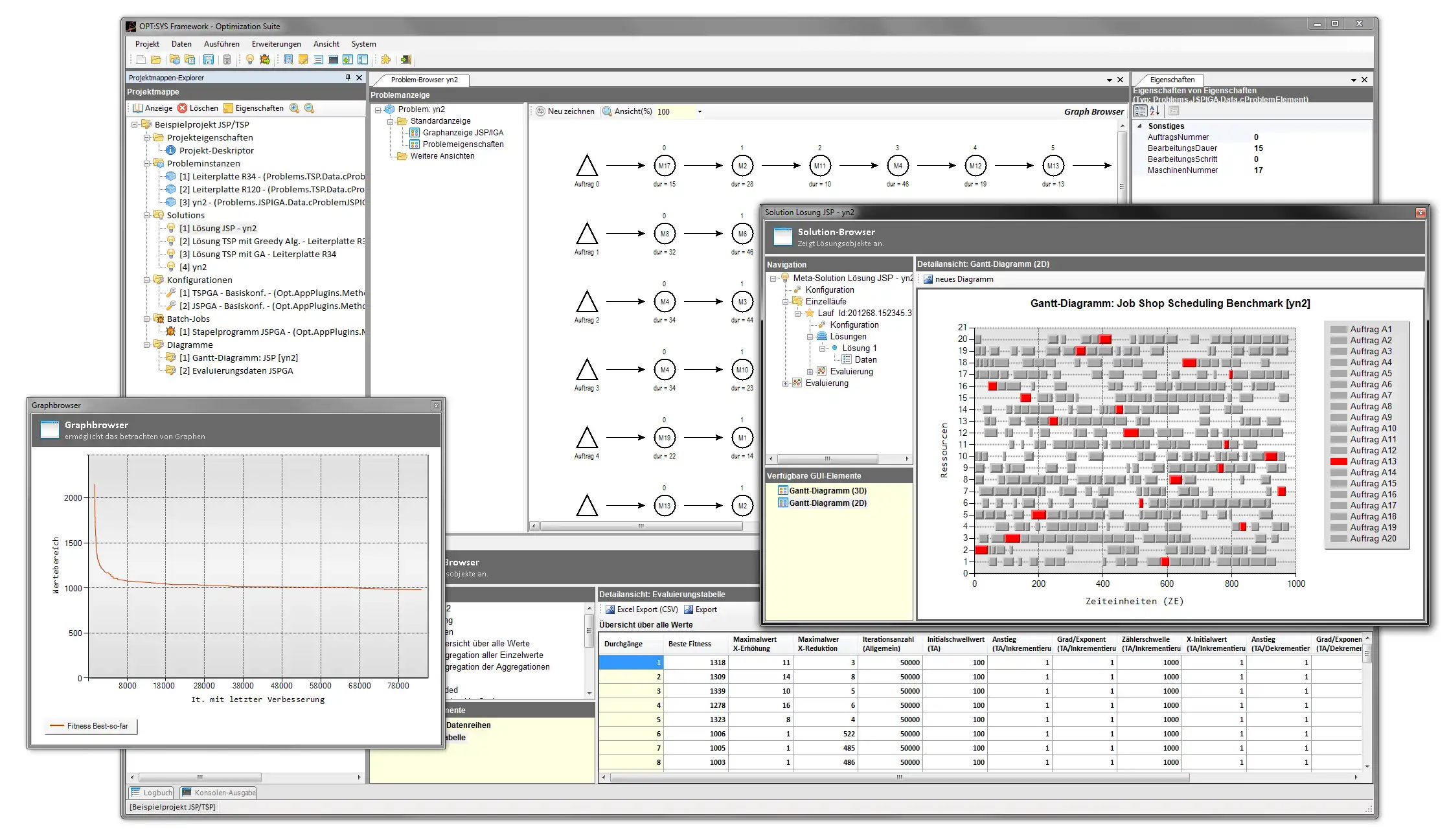Click red Auftrag A13 legend swatch

1338,462
